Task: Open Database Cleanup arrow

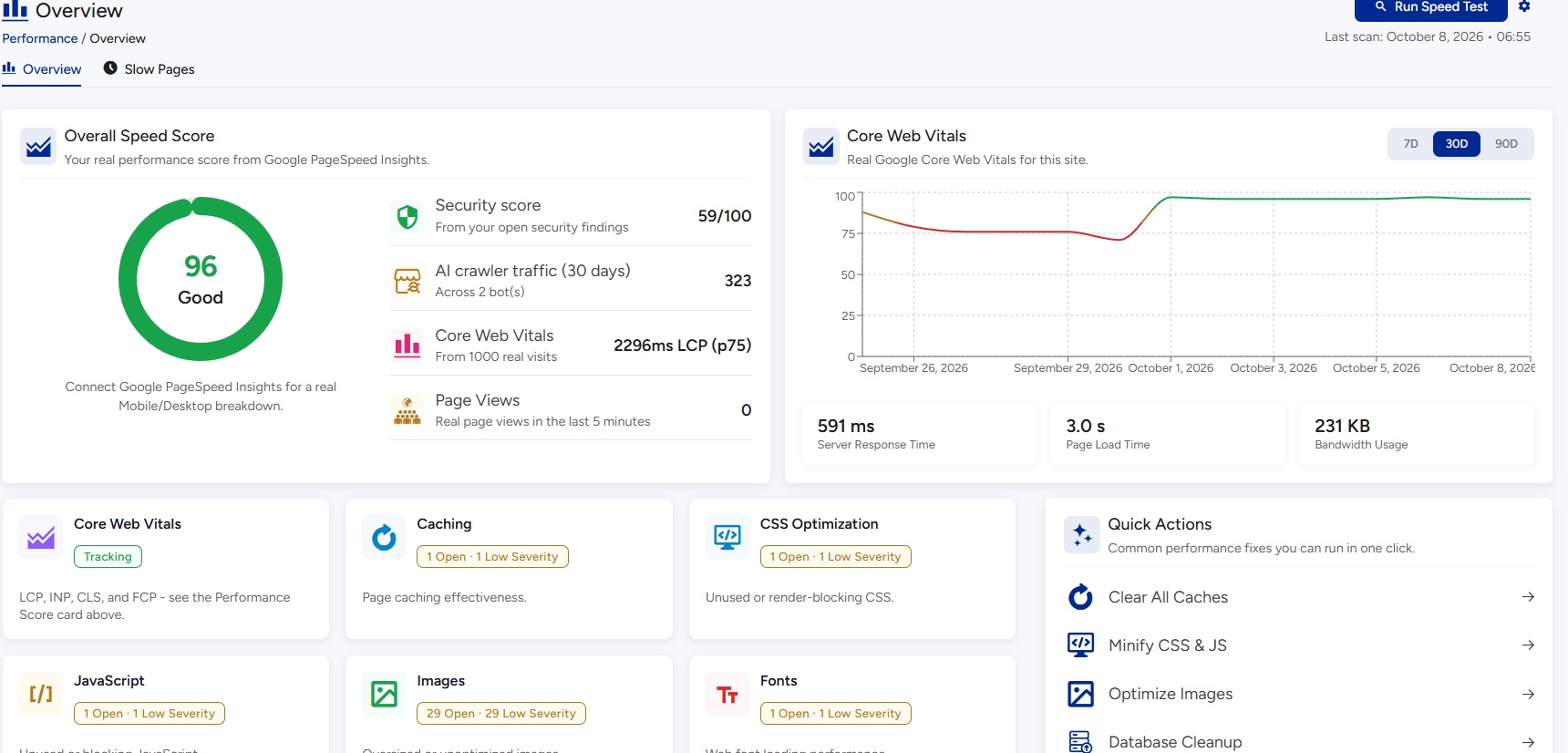Action: (1528, 742)
